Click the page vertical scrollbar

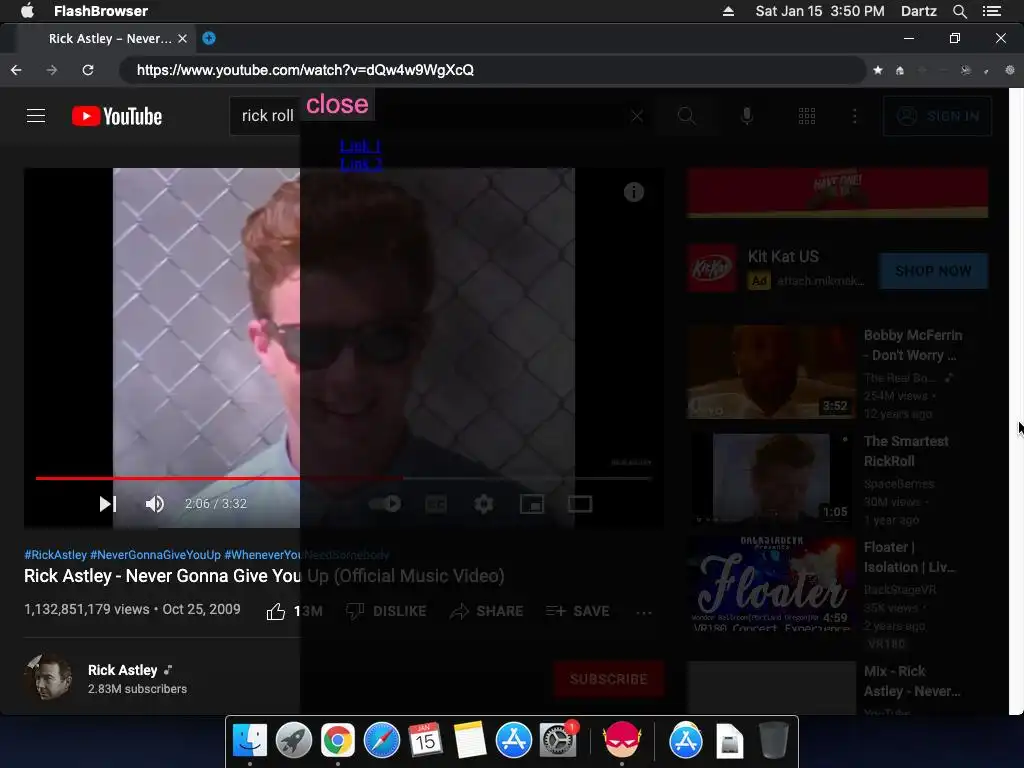coord(1016,401)
